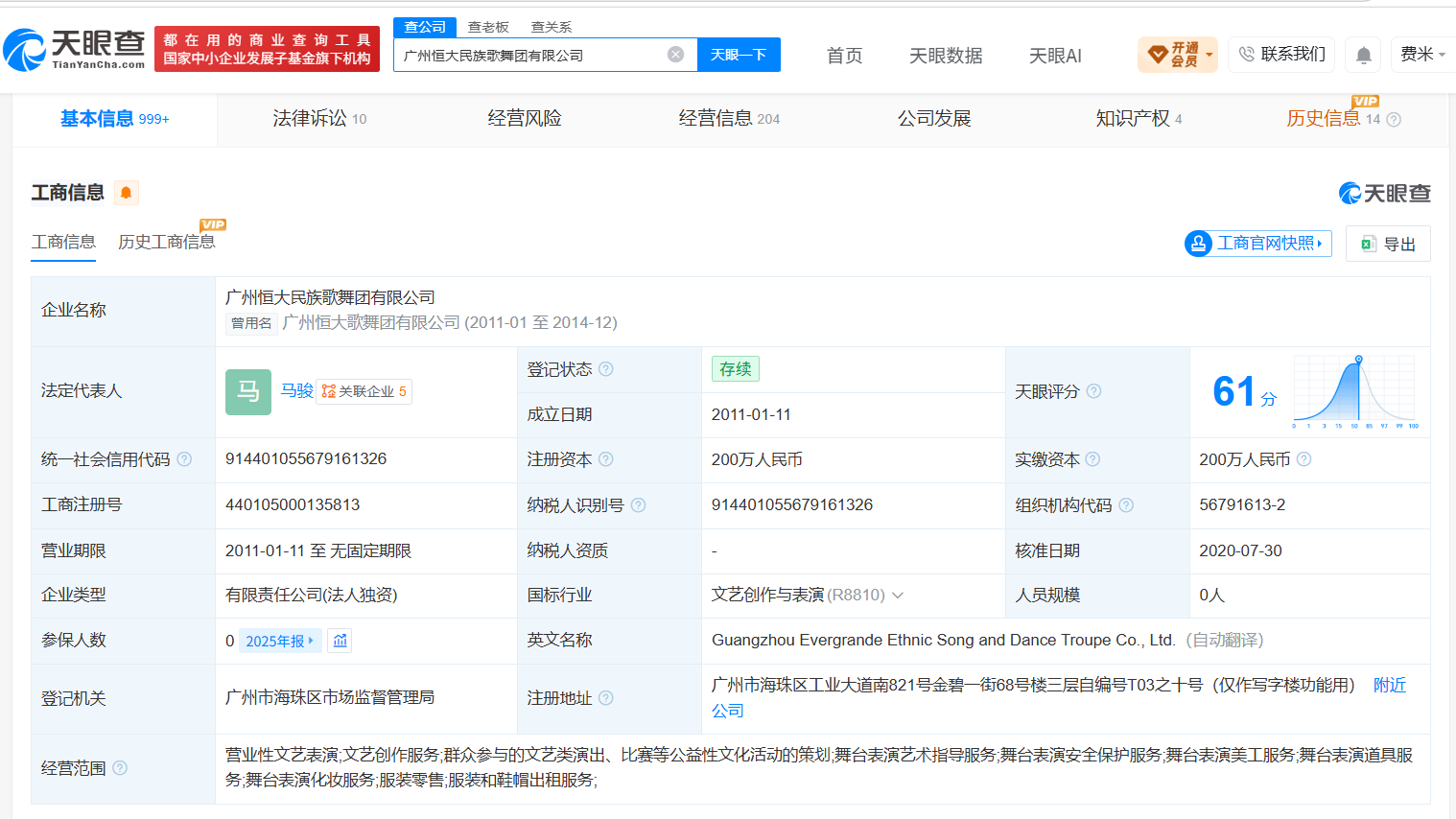The height and width of the screenshot is (819, 1456).
Task: Expand the 文艺创作与表演 industry chevron
Action: click(898, 596)
